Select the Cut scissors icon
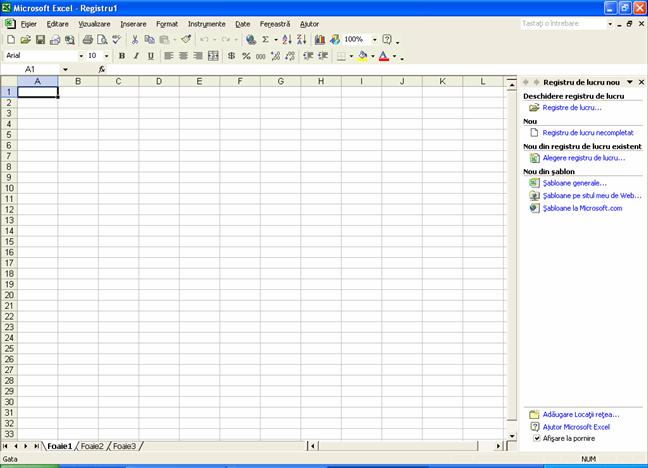 coord(135,40)
